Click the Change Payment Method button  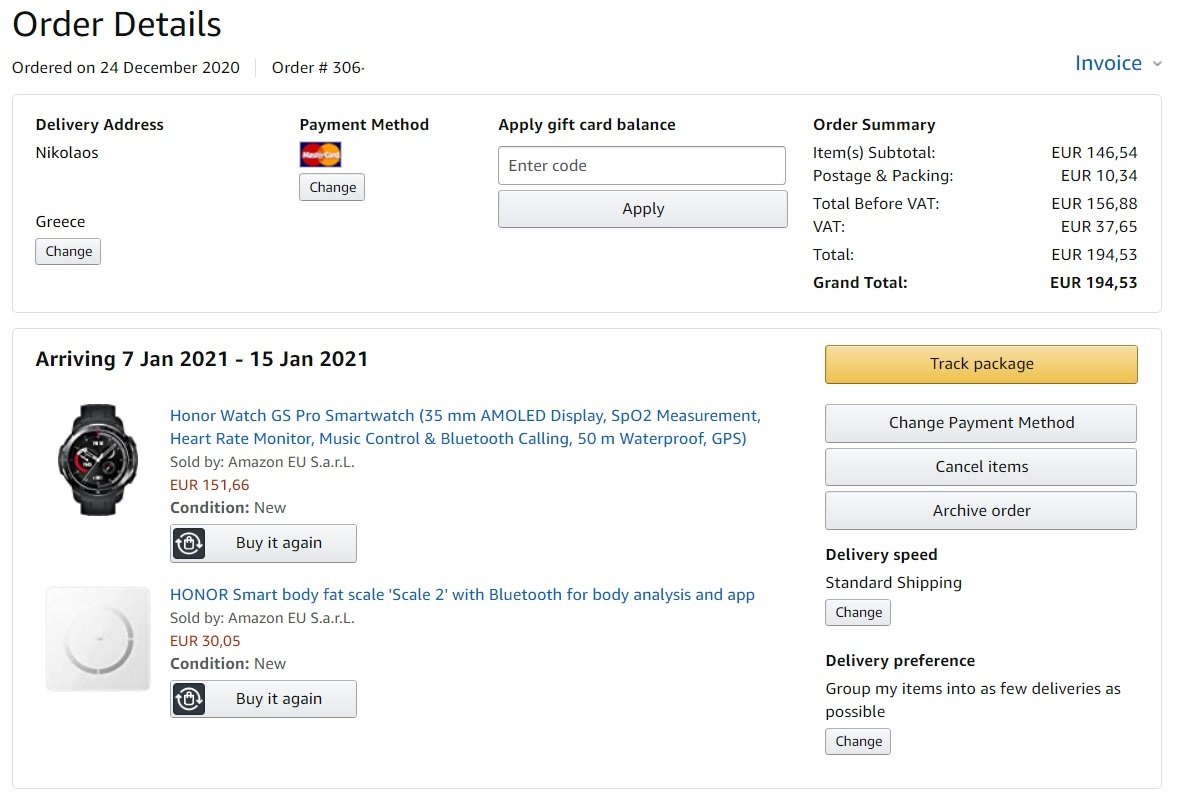pyautogui.click(x=980, y=423)
